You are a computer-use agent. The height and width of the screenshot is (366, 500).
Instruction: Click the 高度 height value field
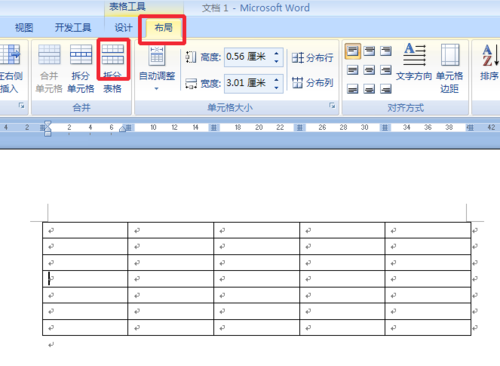[x=248, y=57]
